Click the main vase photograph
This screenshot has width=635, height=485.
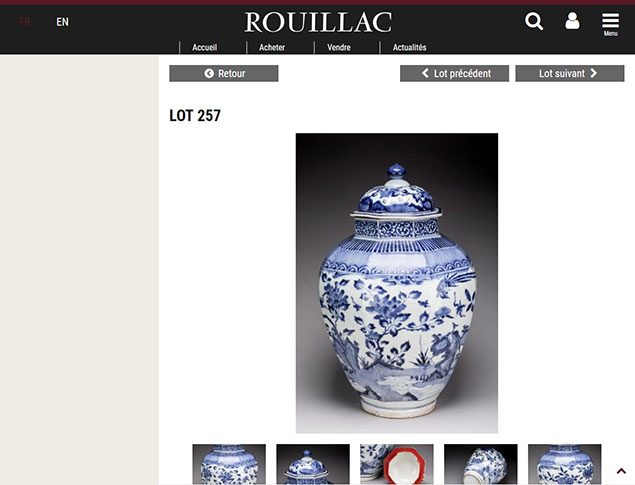pos(397,283)
